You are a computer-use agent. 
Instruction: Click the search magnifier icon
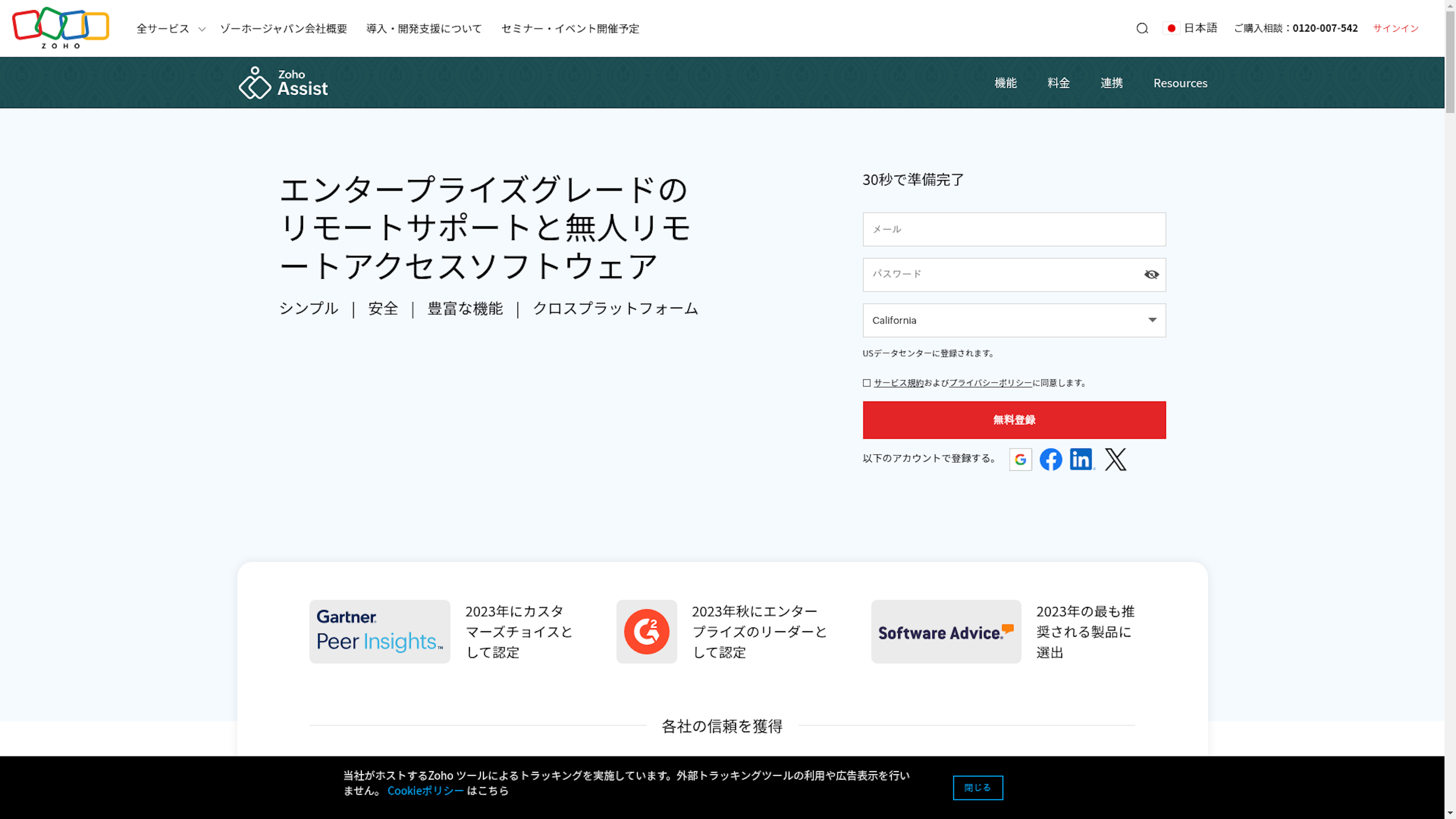click(1142, 28)
